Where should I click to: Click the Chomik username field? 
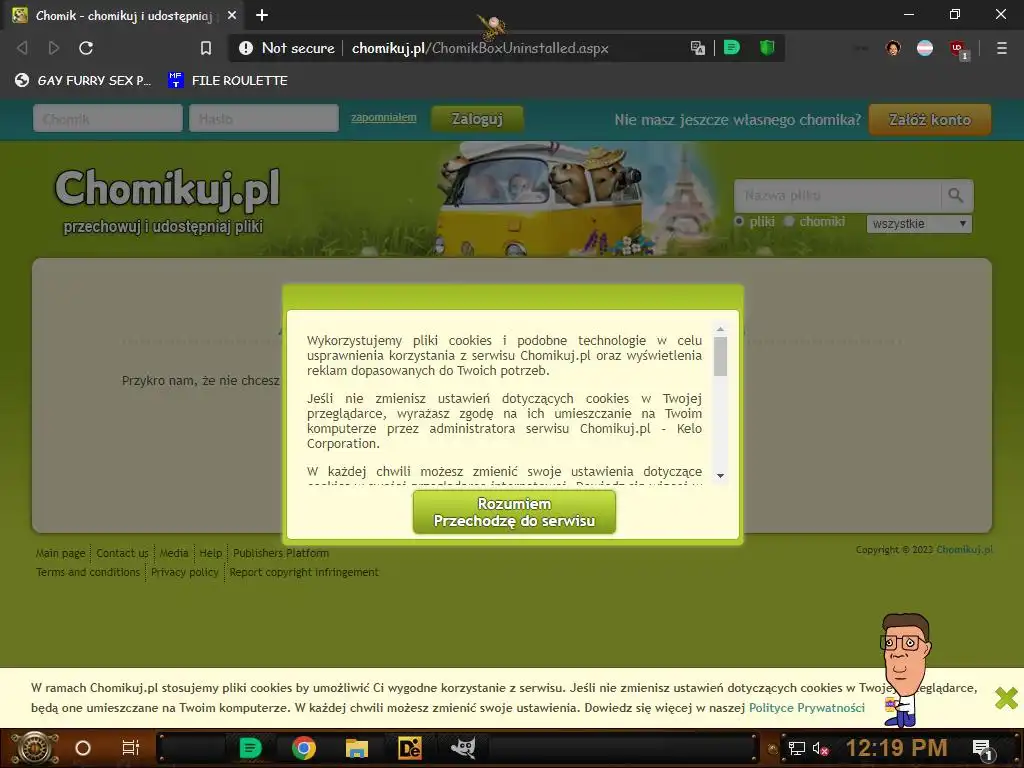[108, 119]
